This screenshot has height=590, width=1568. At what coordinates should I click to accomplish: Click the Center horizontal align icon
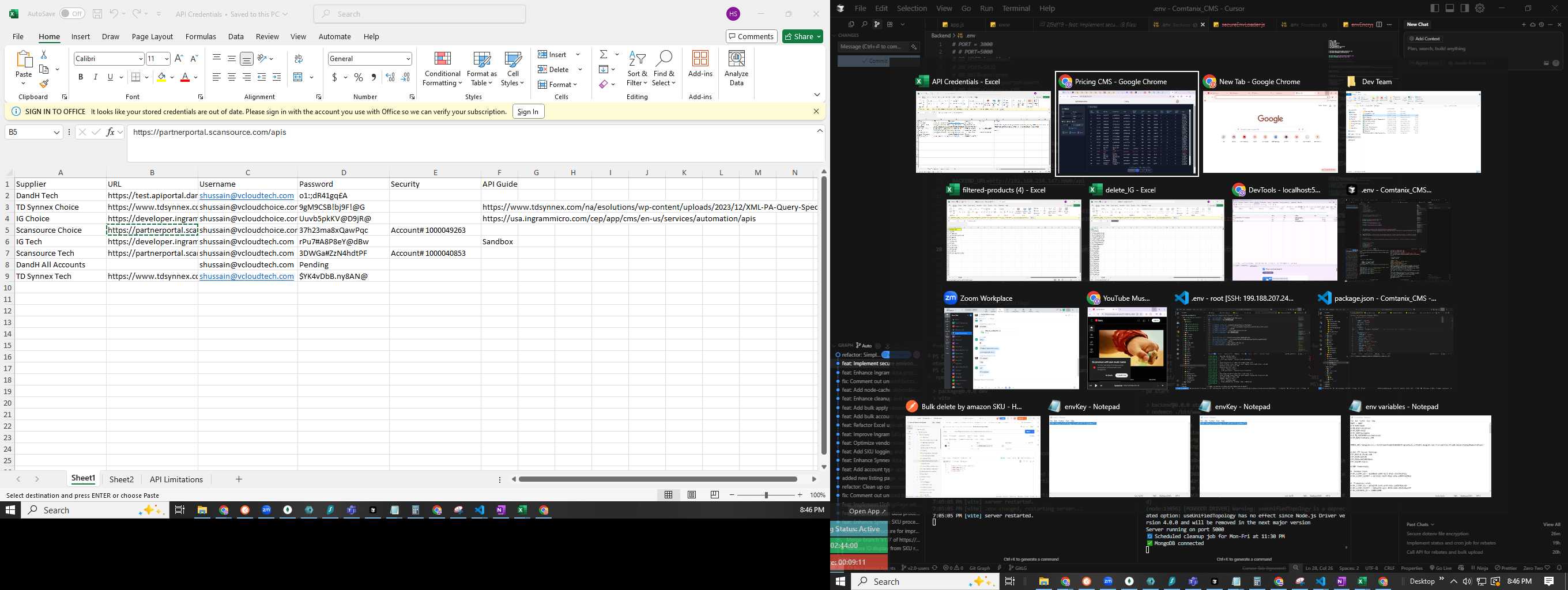[232, 77]
